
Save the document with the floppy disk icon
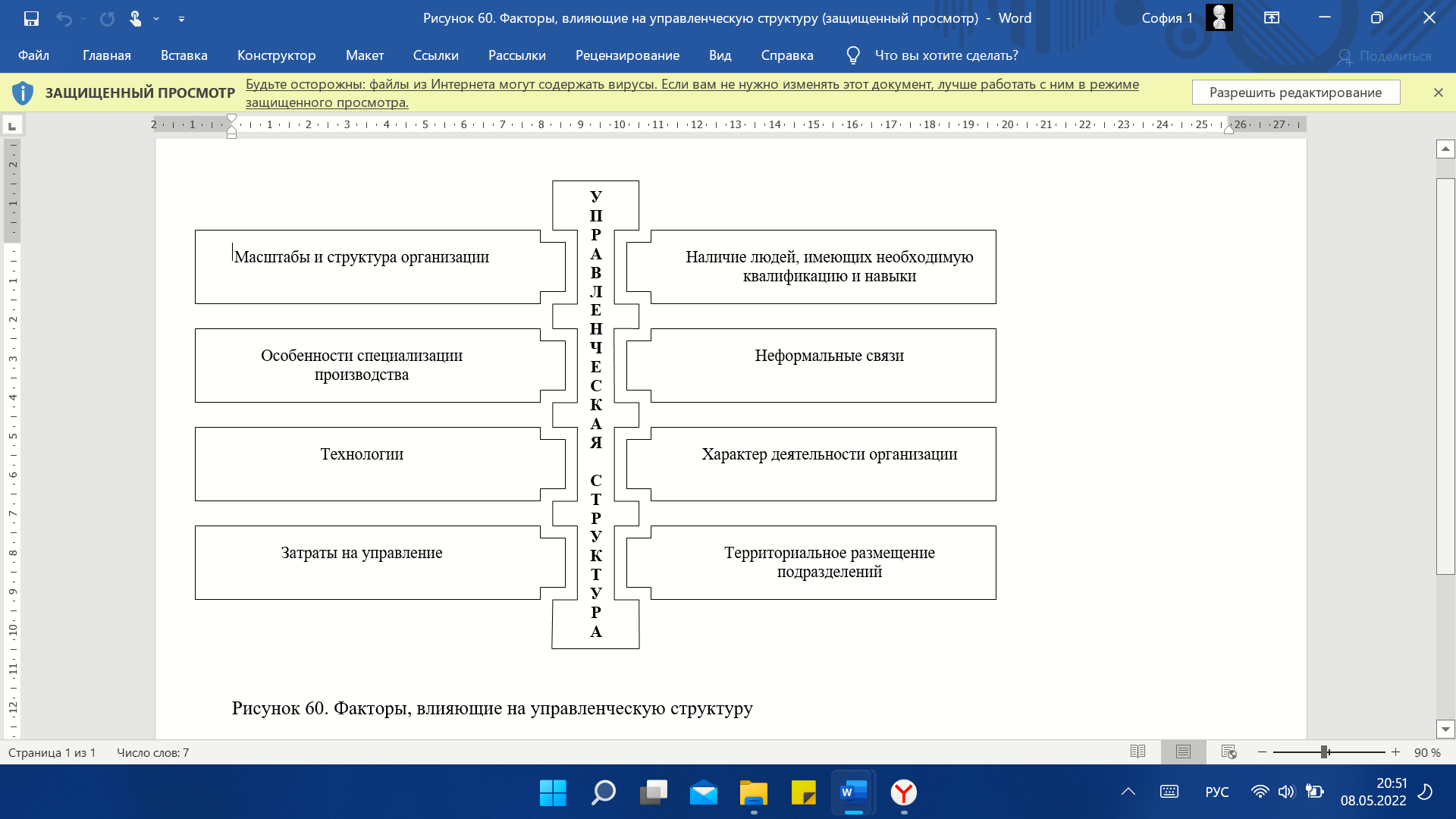tap(31, 18)
